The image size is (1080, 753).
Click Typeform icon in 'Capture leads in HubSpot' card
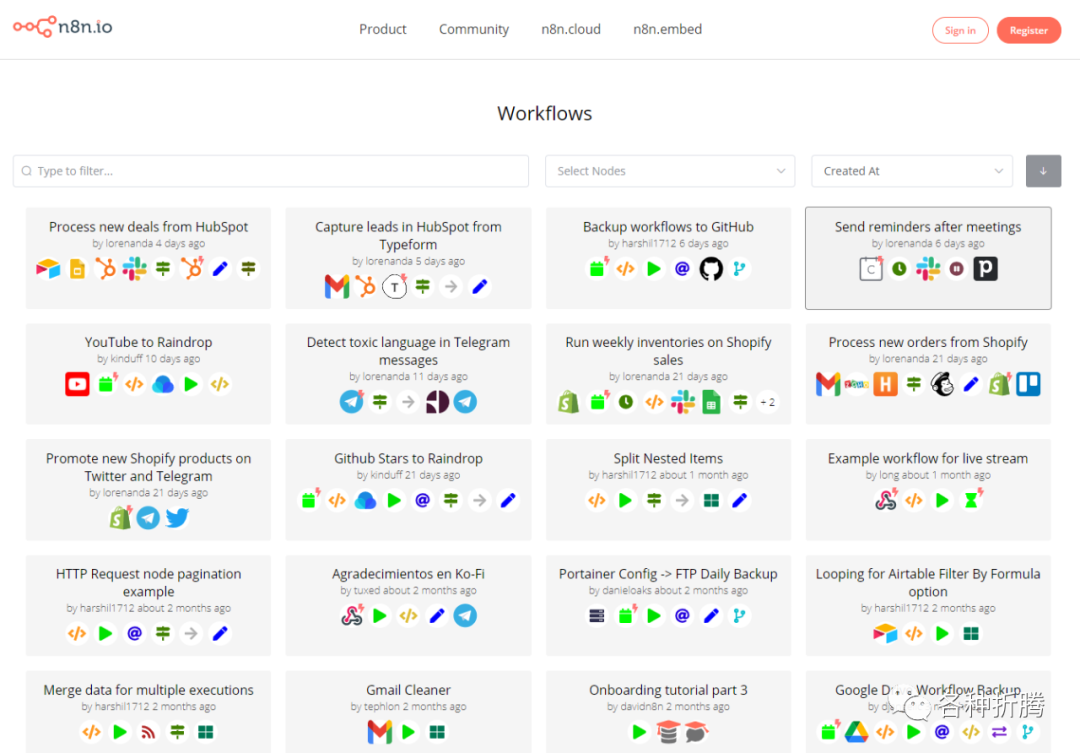coord(395,287)
